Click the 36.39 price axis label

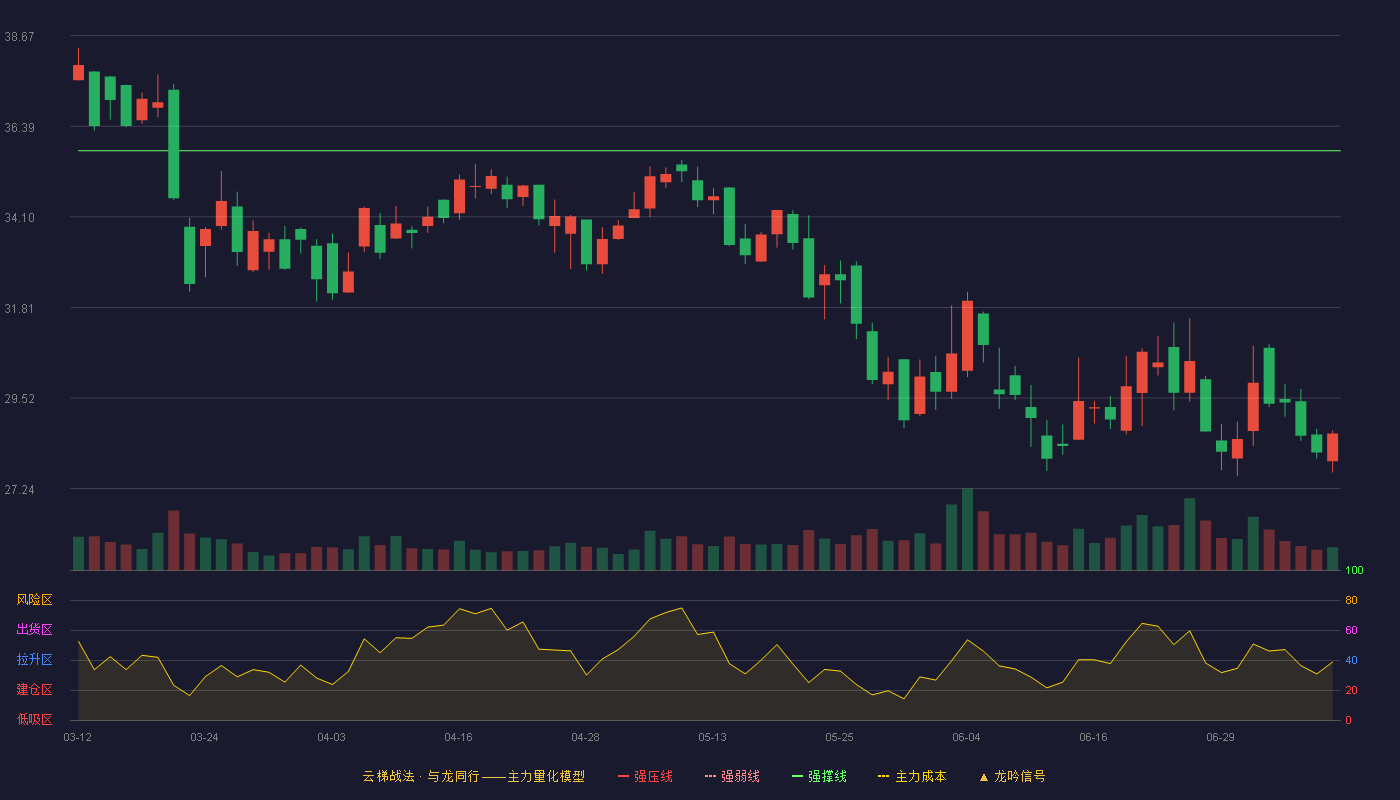(19, 127)
